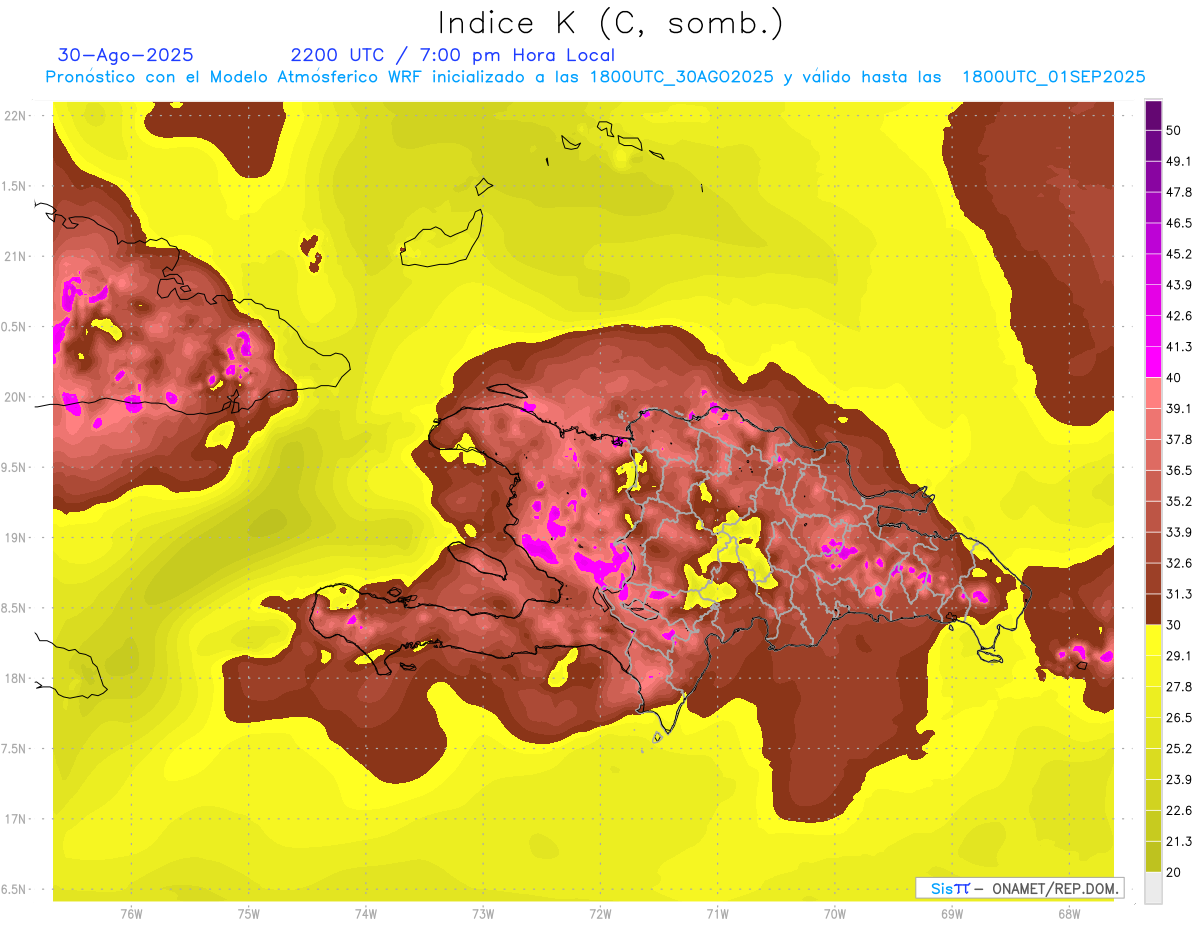Click the "75W" longitude label
Image resolution: width=1200 pixels, height=927 pixels.
click(248, 913)
